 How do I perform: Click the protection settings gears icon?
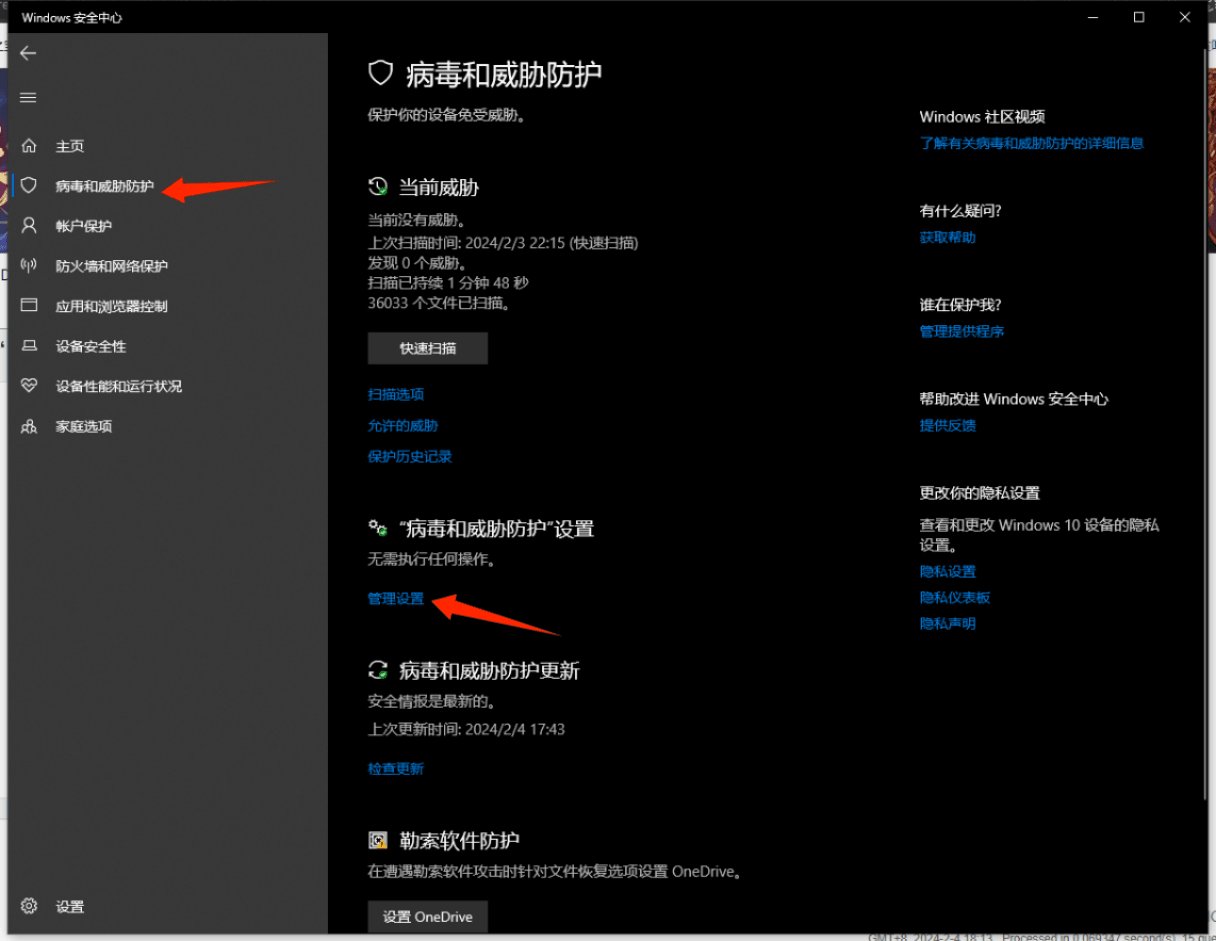pos(378,528)
